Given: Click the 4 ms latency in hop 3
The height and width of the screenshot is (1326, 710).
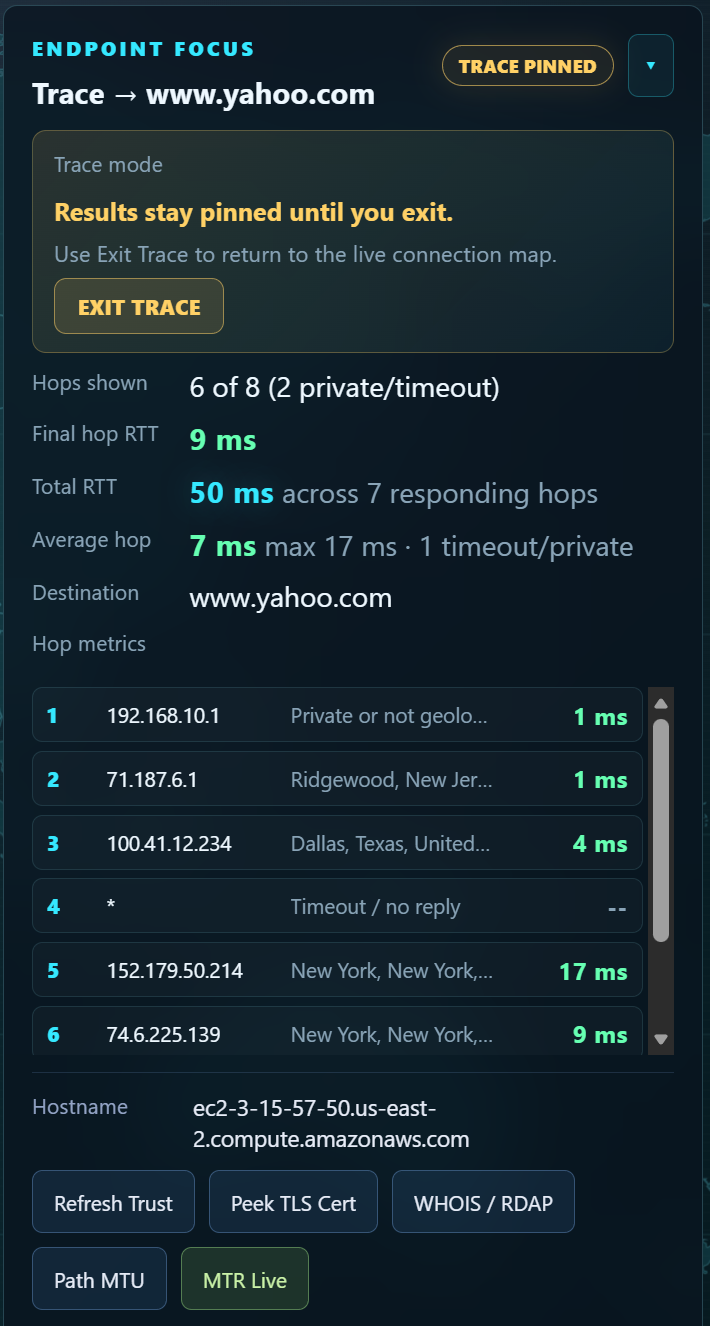Looking at the screenshot, I should (600, 843).
